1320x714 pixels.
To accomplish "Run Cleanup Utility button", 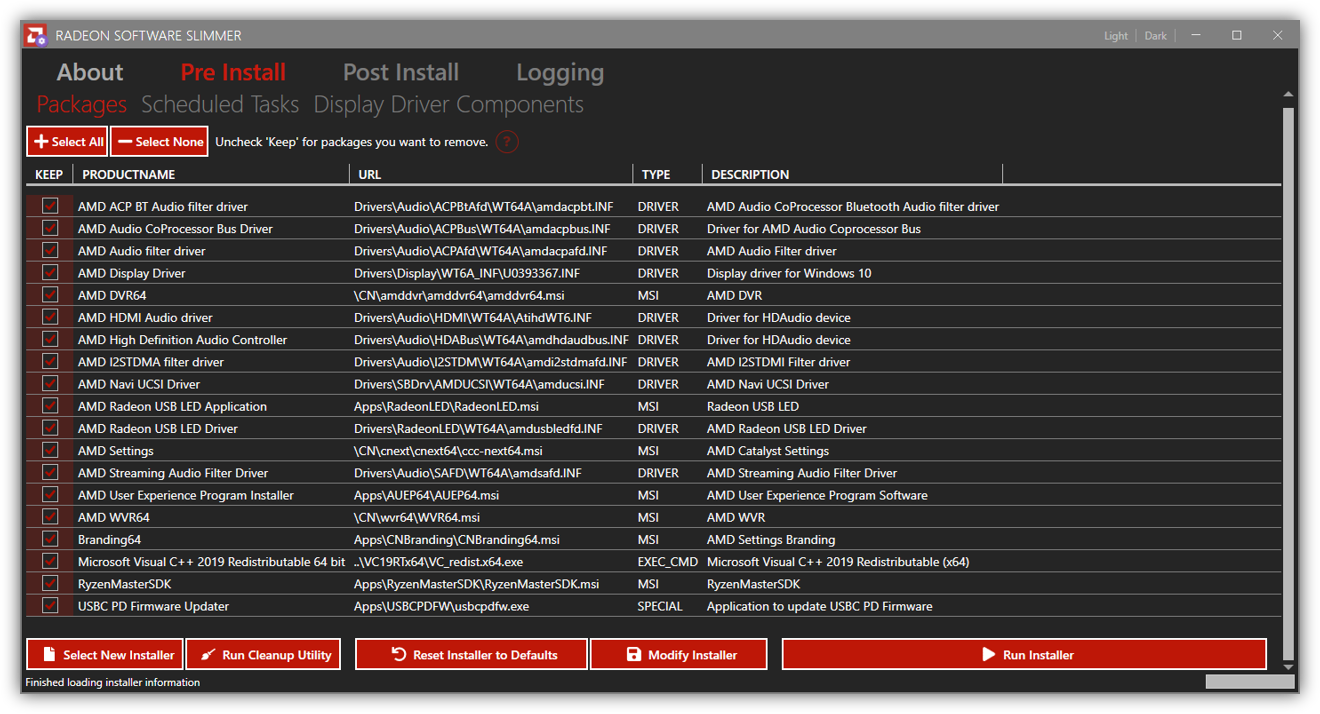I will (263, 655).
